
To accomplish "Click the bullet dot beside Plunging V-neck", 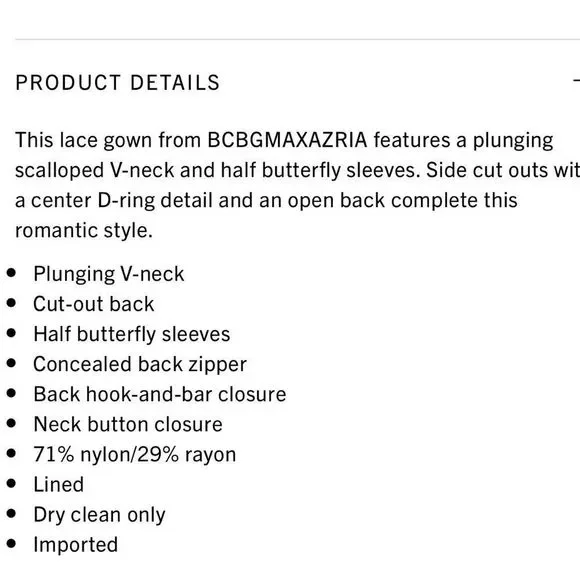I will (x=11, y=273).
